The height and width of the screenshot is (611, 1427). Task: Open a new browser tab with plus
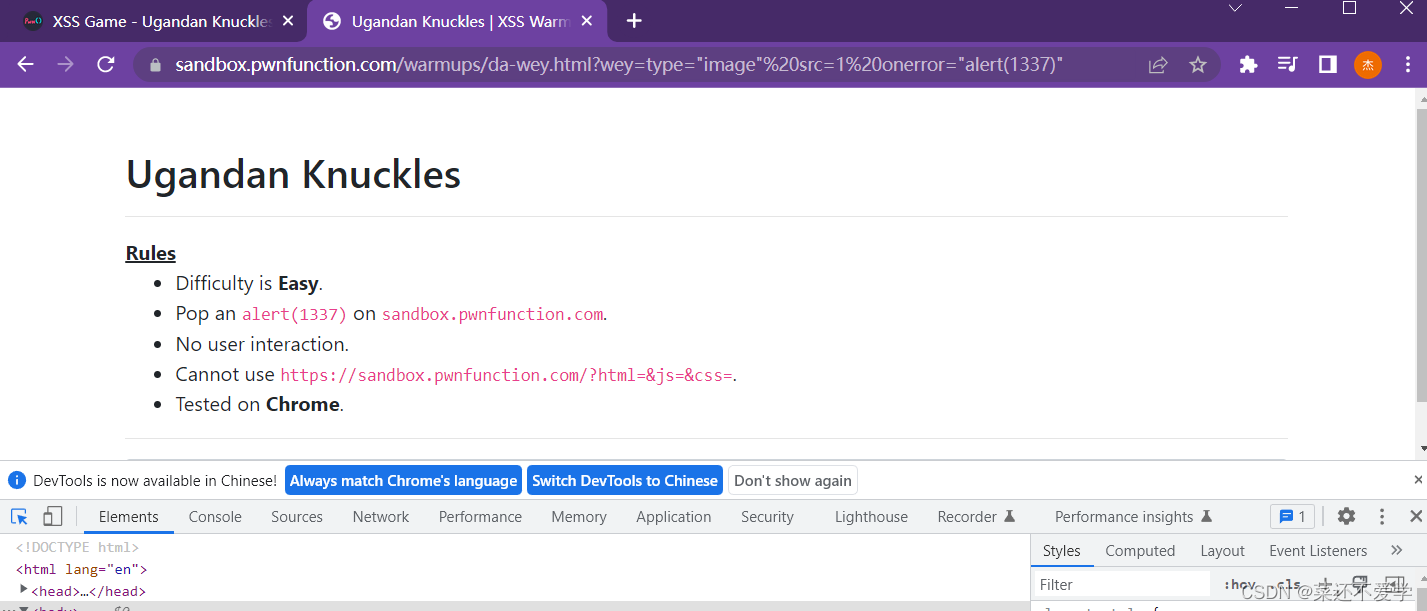634,21
